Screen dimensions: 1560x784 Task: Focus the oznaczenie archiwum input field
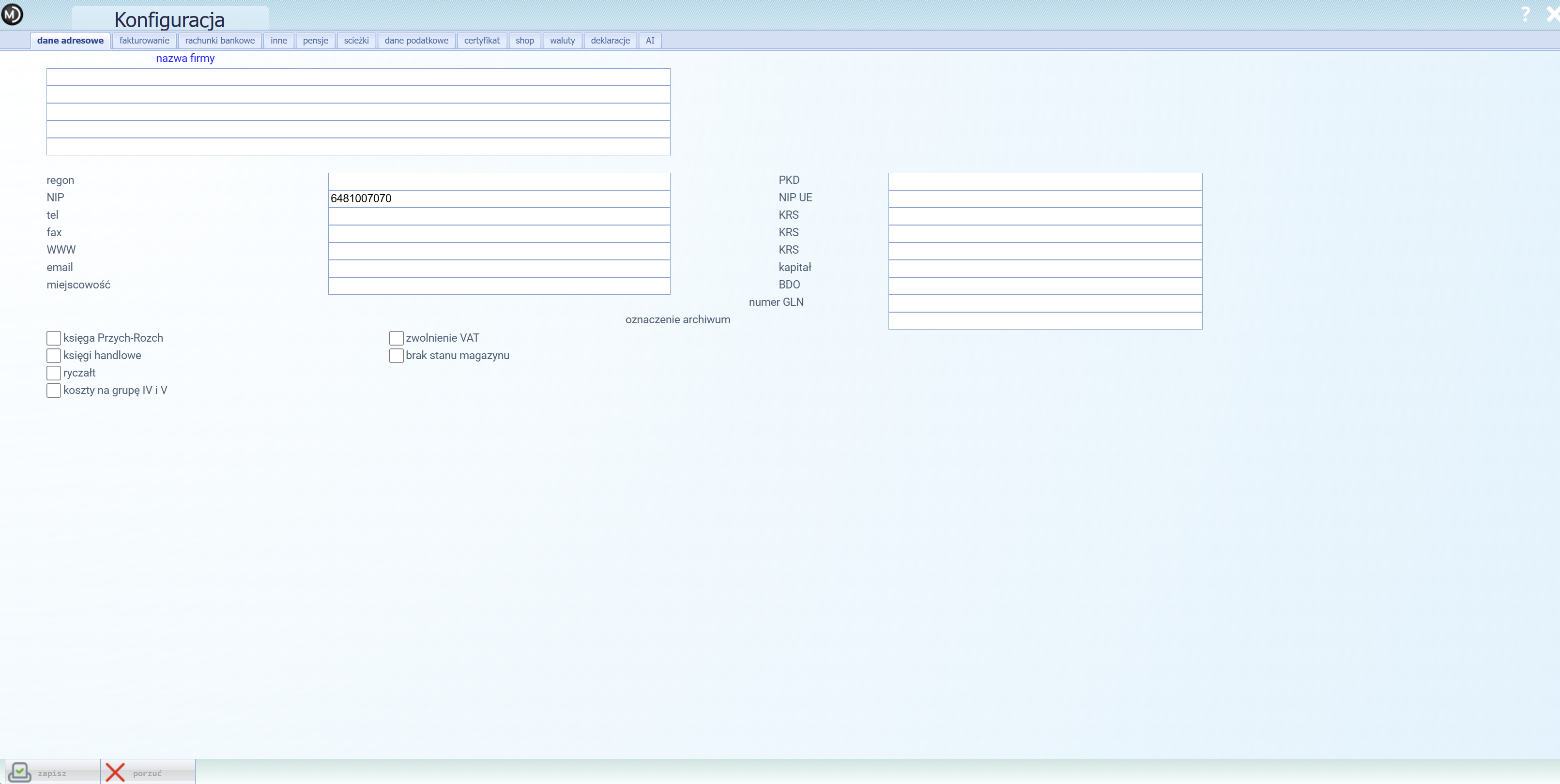coord(1045,321)
